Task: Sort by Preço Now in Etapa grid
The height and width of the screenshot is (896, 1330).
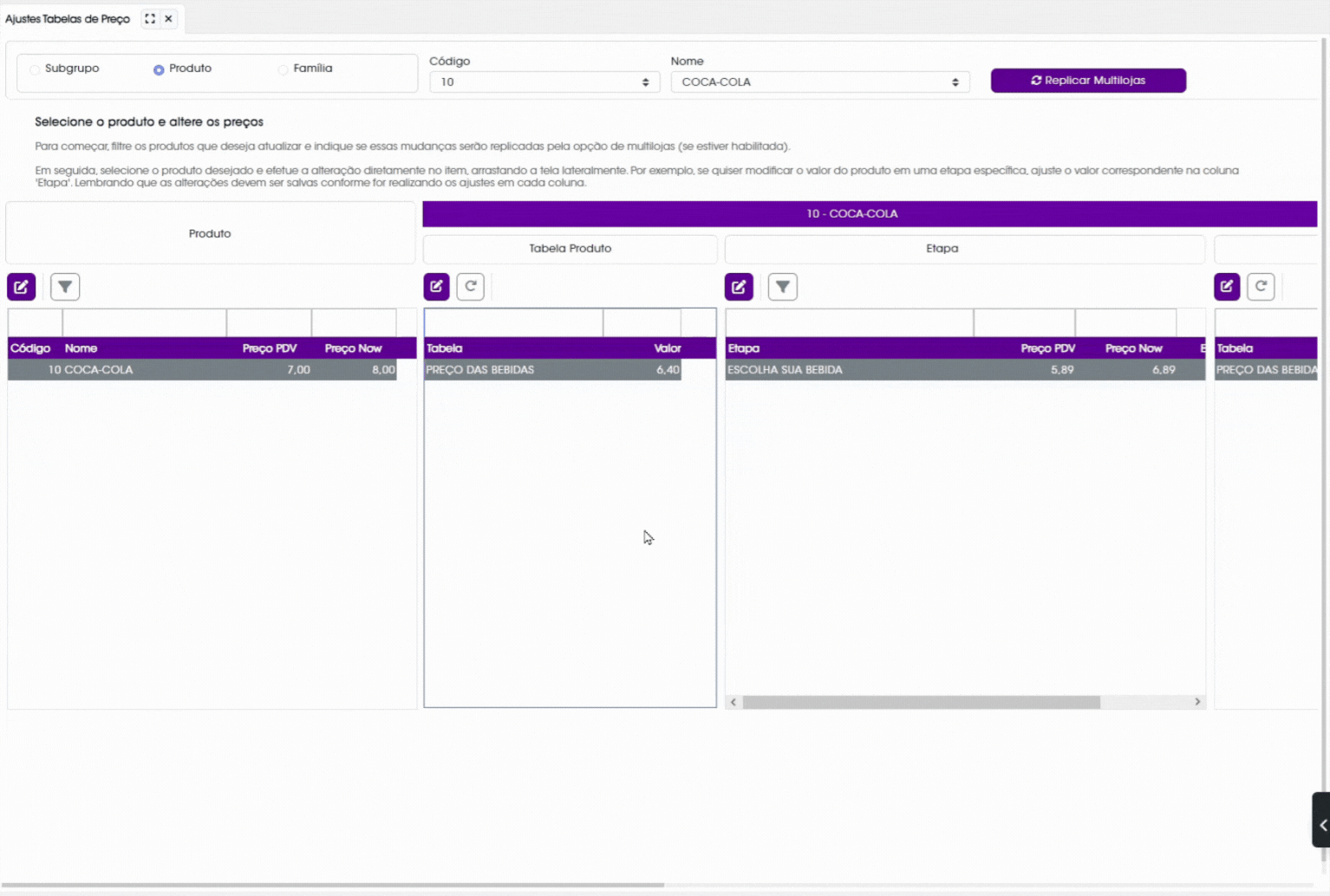Action: coord(1125,348)
